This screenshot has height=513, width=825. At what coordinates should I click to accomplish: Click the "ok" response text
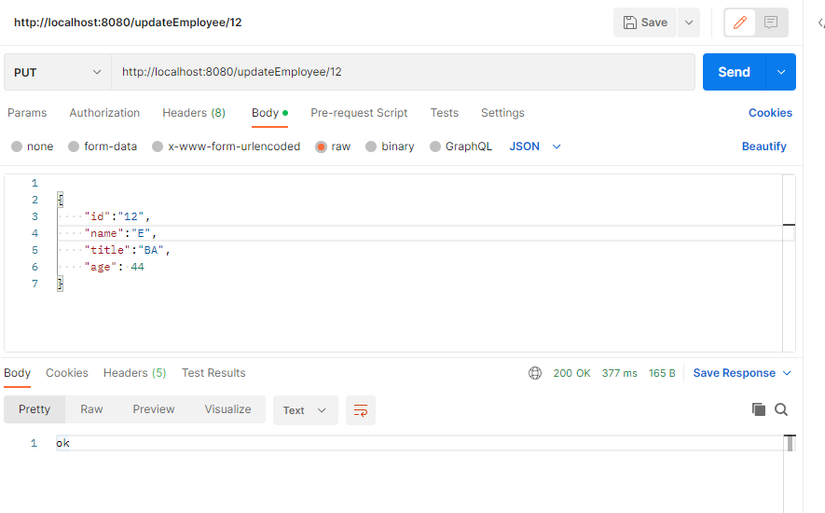(x=63, y=443)
